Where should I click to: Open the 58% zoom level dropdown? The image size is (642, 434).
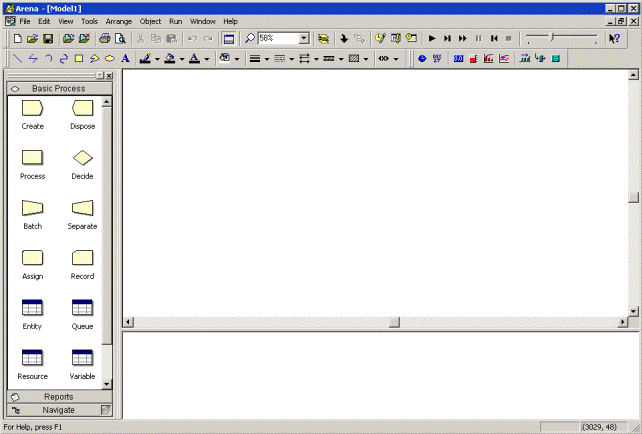click(304, 38)
